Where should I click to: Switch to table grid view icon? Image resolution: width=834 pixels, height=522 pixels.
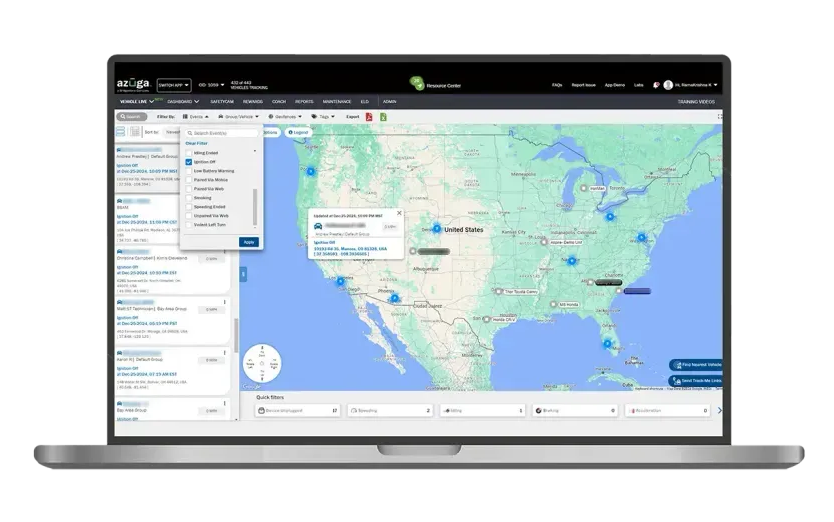pos(134,132)
